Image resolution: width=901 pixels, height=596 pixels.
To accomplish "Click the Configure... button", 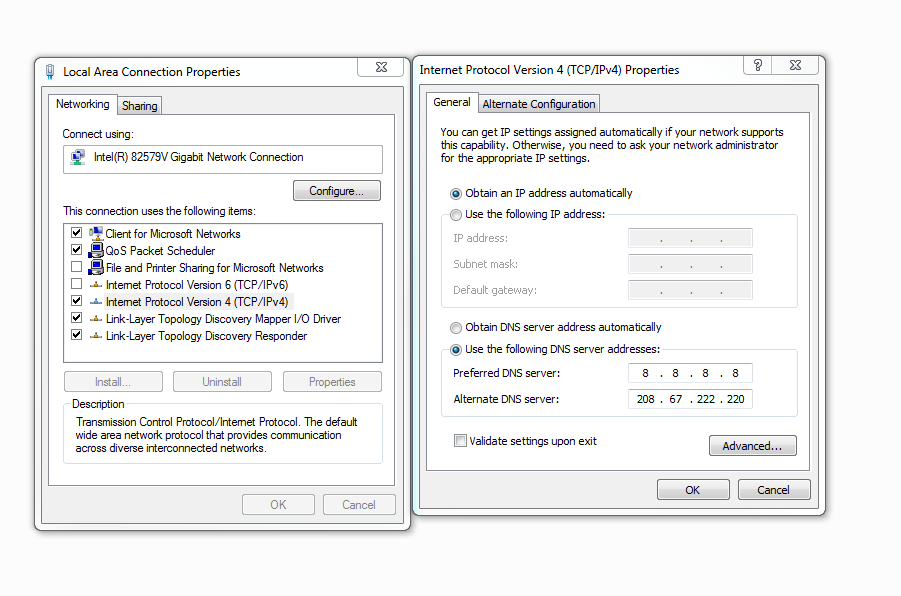I will 337,191.
